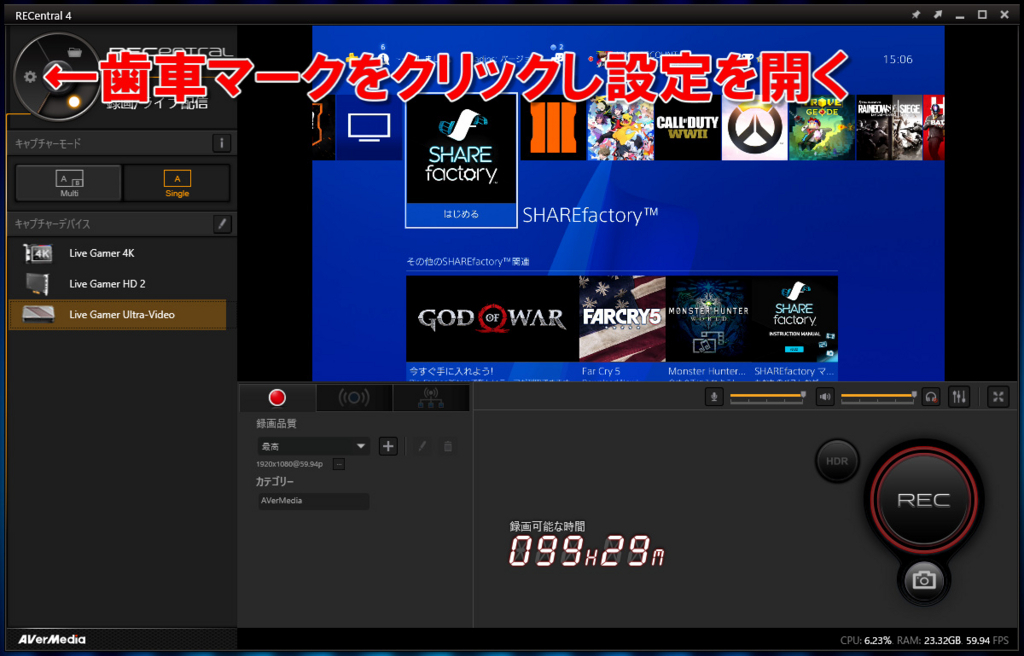The width and height of the screenshot is (1024, 656).
Task: Open the 録画品質 quality dropdown showing 最高
Action: 315,445
